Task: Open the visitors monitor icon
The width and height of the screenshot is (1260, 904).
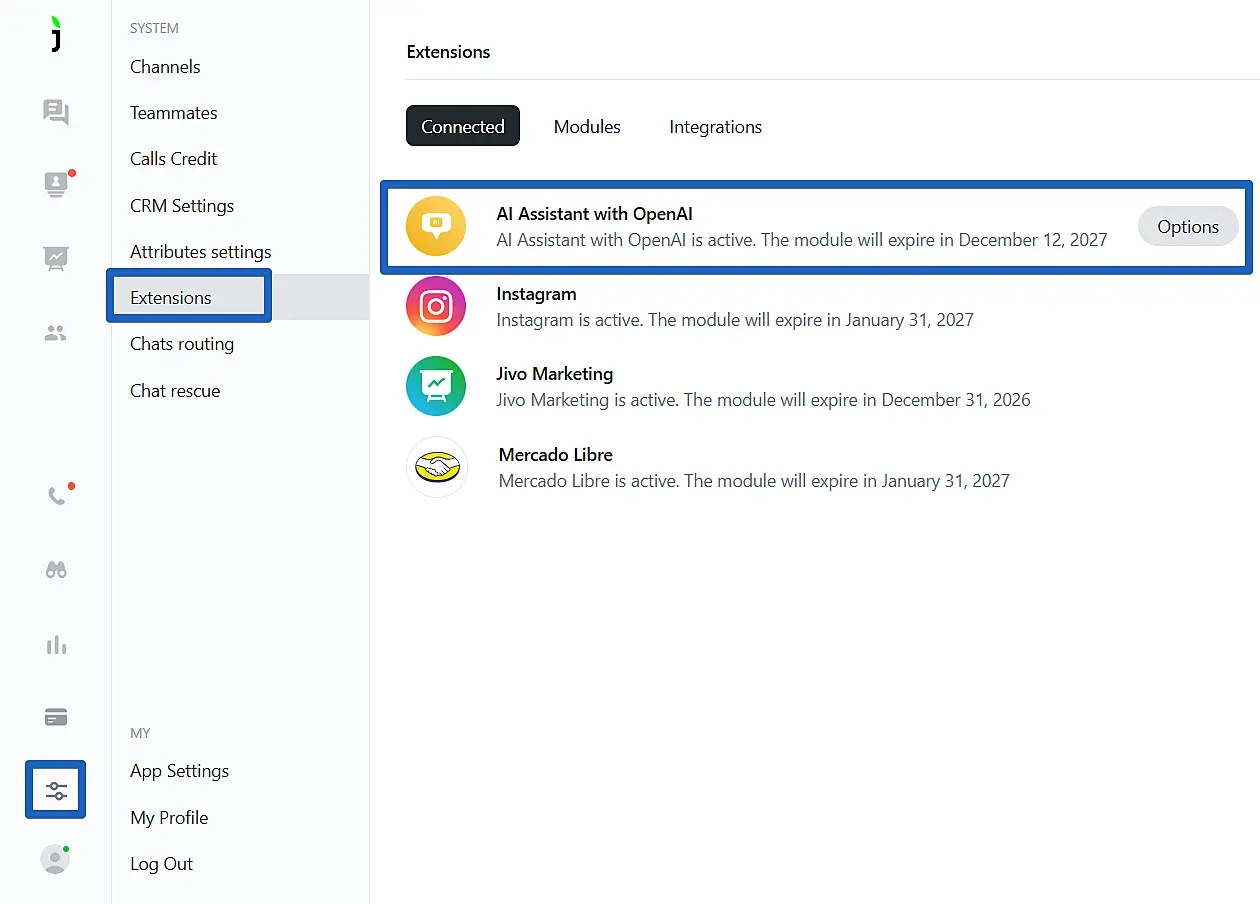Action: pos(56,184)
